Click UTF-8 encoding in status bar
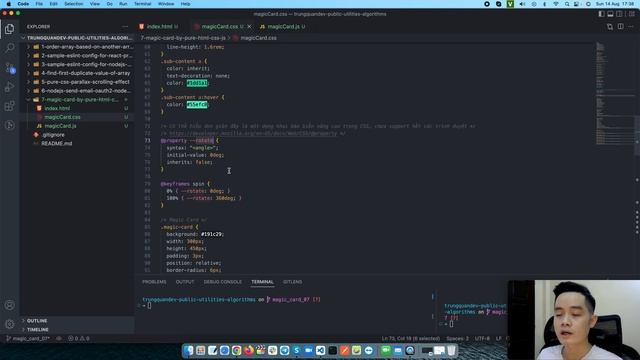The image size is (640, 360). tap(482, 338)
